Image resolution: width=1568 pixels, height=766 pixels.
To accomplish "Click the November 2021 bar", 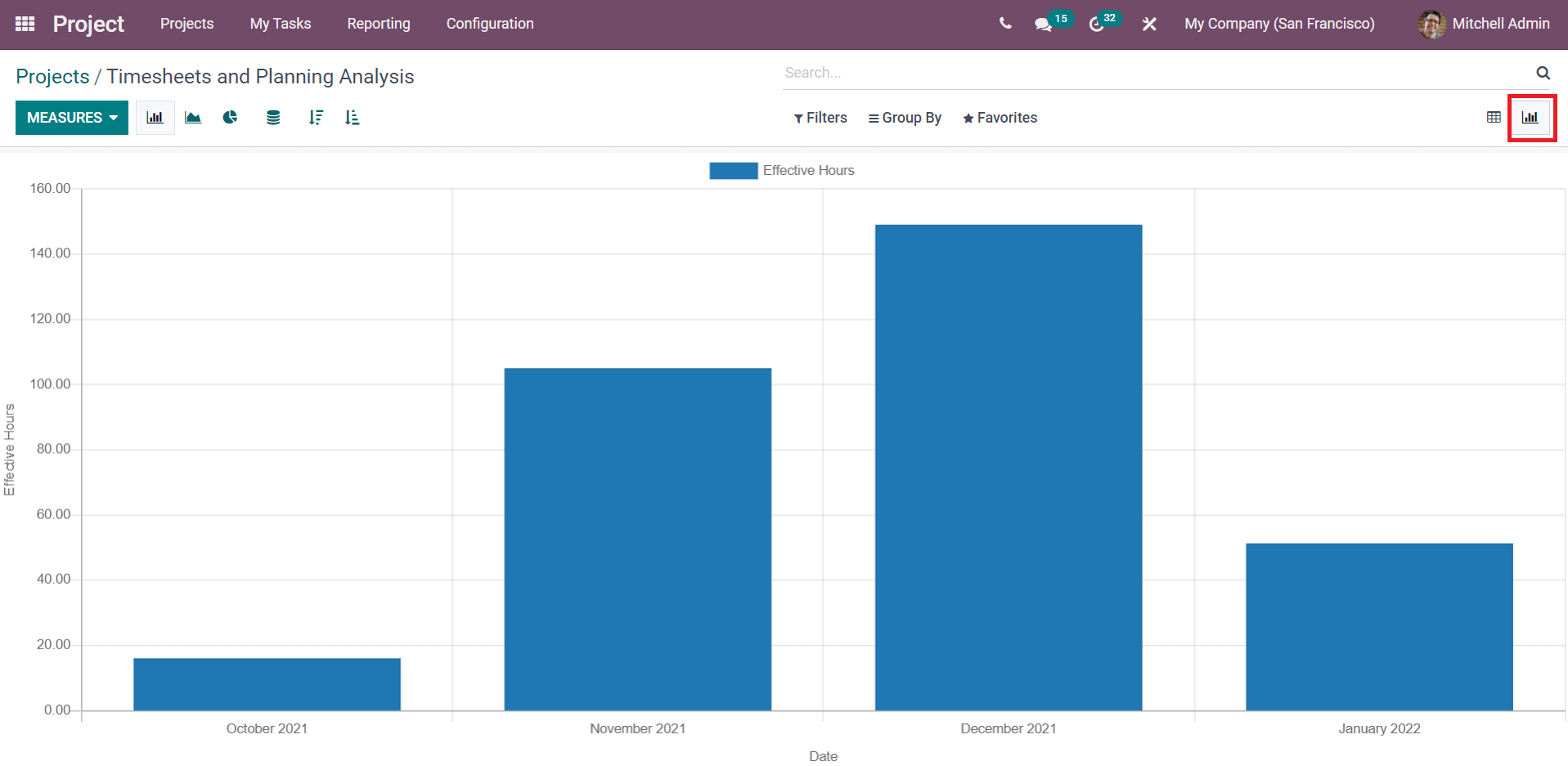I will pyautogui.click(x=638, y=539).
